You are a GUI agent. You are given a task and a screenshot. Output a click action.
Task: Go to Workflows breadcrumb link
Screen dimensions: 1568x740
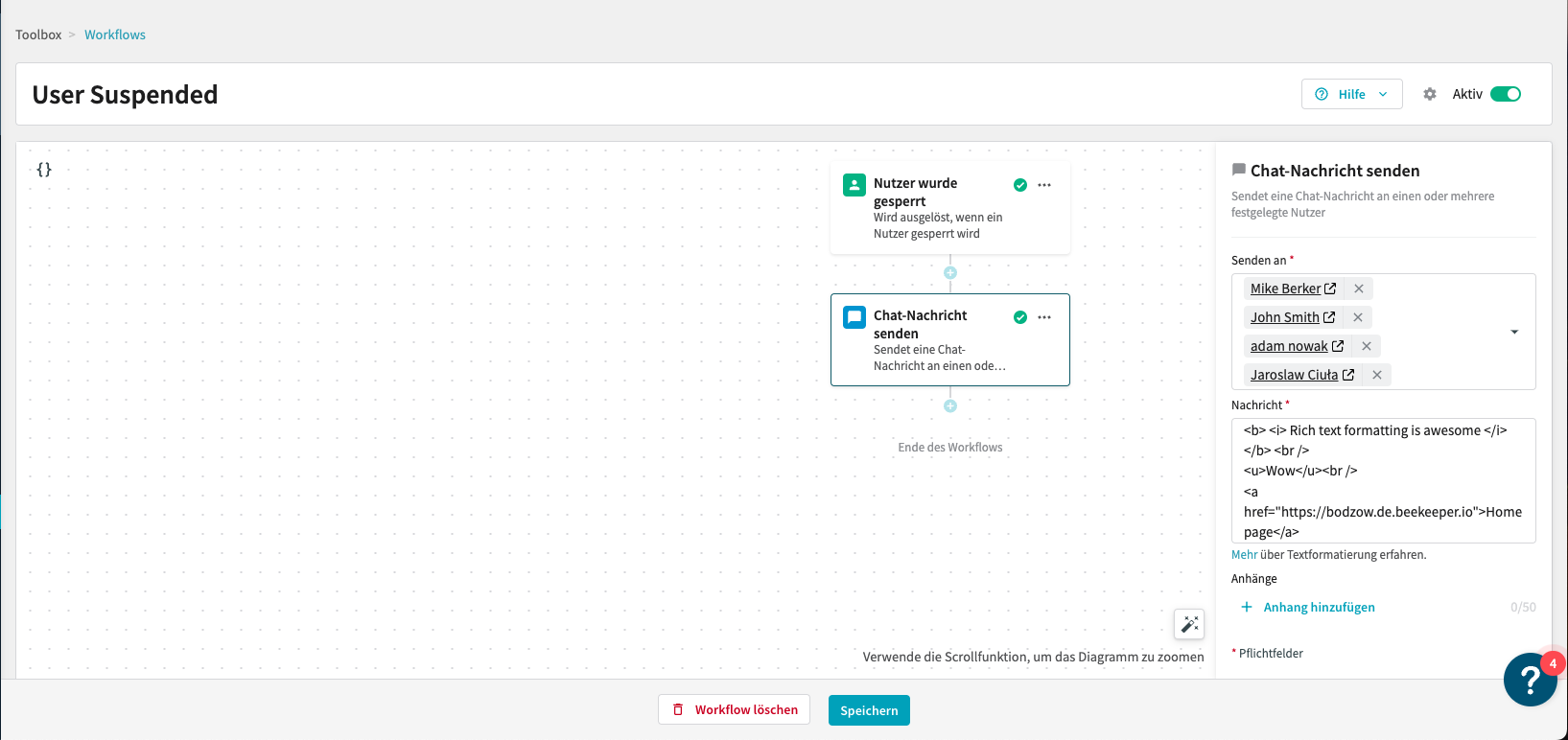coord(115,35)
